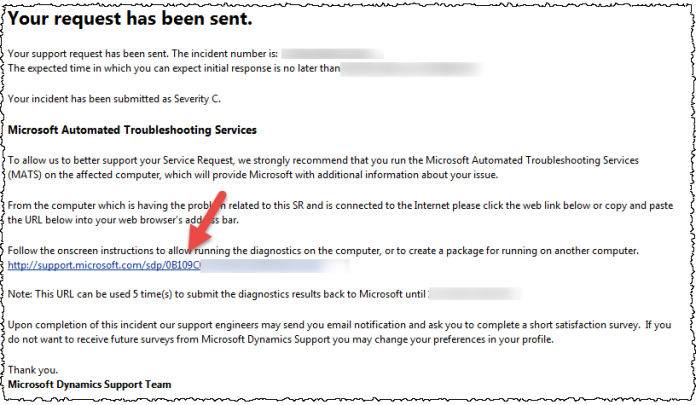Click the "To allow us to better support" line
This screenshot has width=696, height=405.
[323, 160]
